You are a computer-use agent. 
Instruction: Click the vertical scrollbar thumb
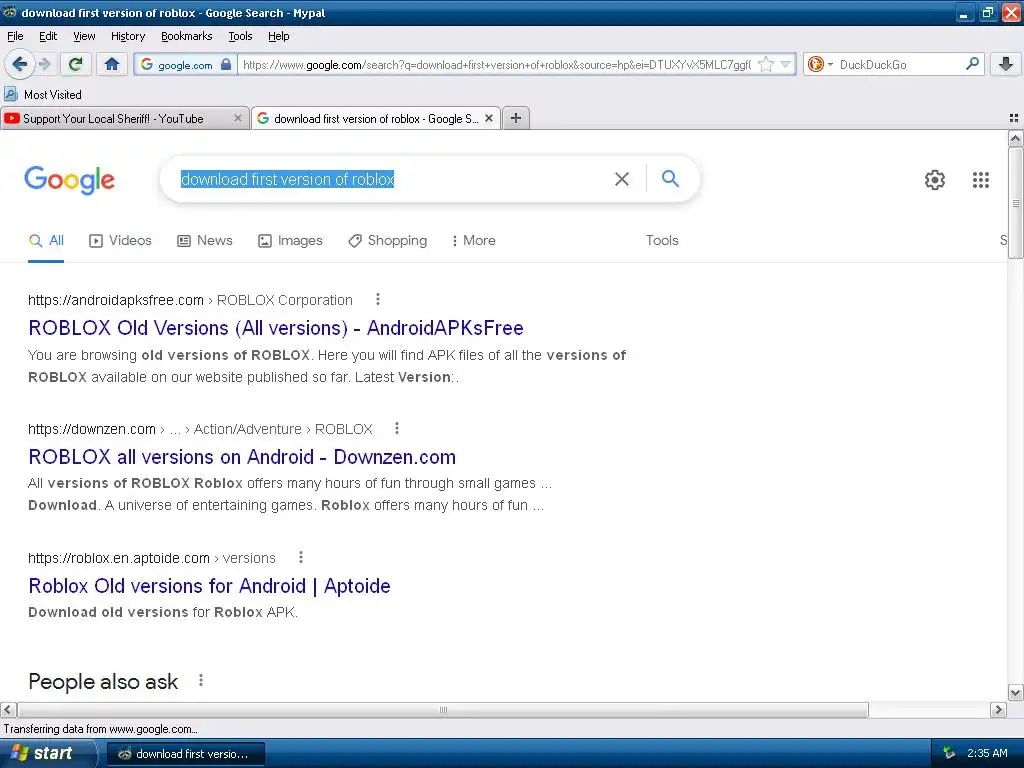pos(1015,203)
